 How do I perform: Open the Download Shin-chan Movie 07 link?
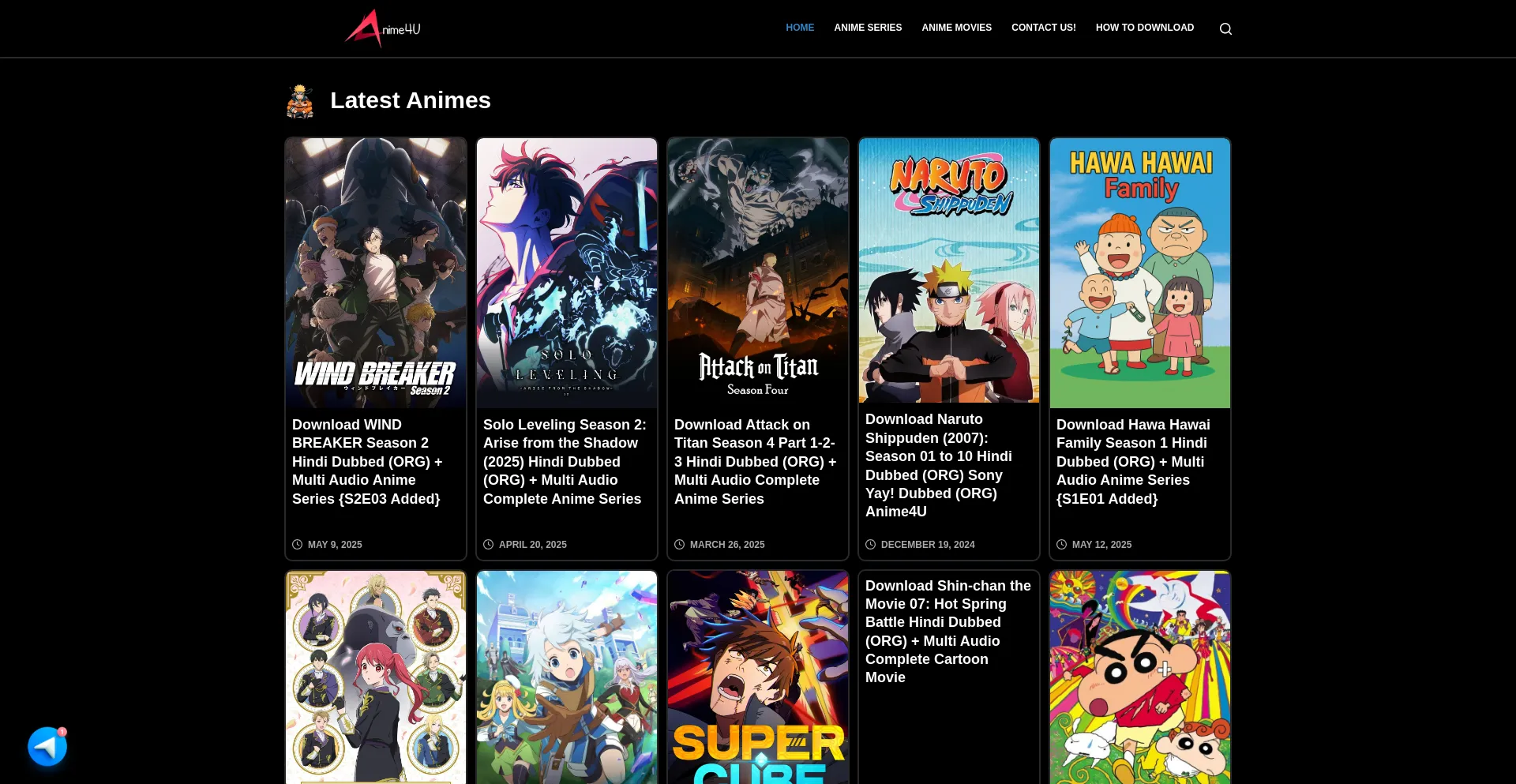click(947, 631)
